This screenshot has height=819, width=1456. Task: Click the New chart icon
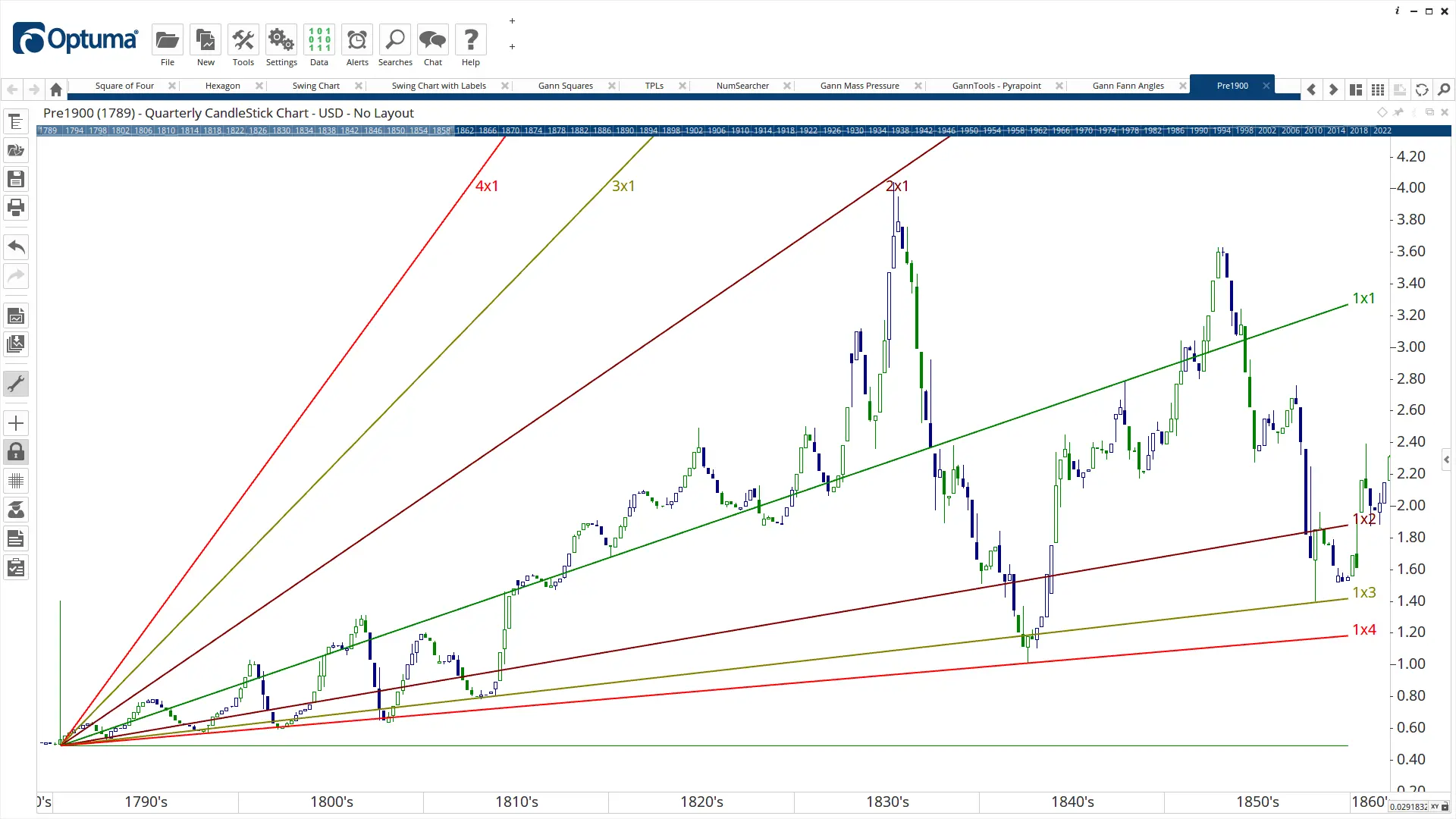point(206,40)
